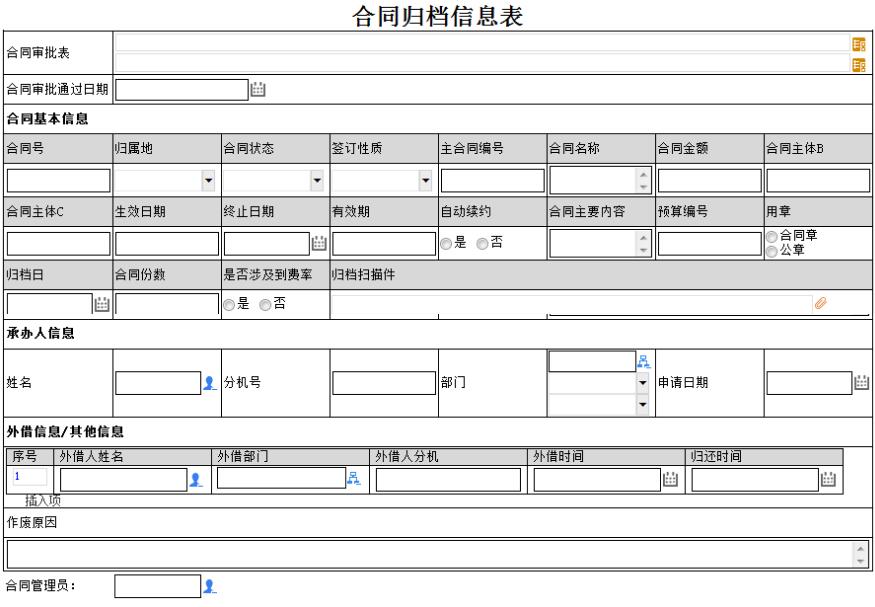Click the 外借部门 input field
Screen dimensions: 875x607
tap(281, 478)
